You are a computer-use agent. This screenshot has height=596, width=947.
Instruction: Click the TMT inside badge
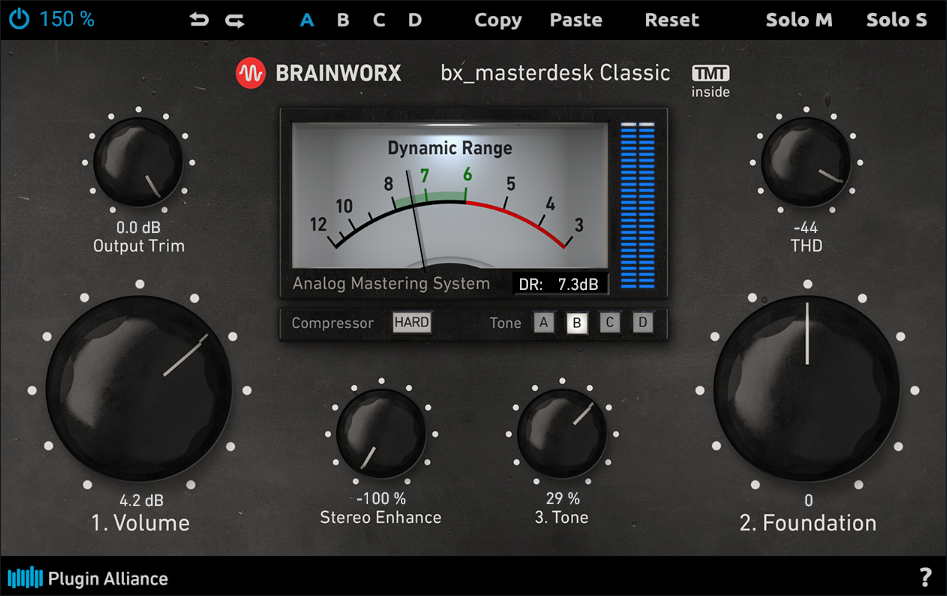710,82
